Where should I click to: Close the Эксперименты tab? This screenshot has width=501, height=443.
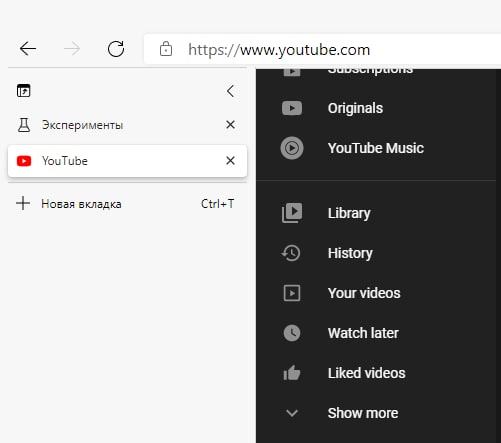(230, 125)
